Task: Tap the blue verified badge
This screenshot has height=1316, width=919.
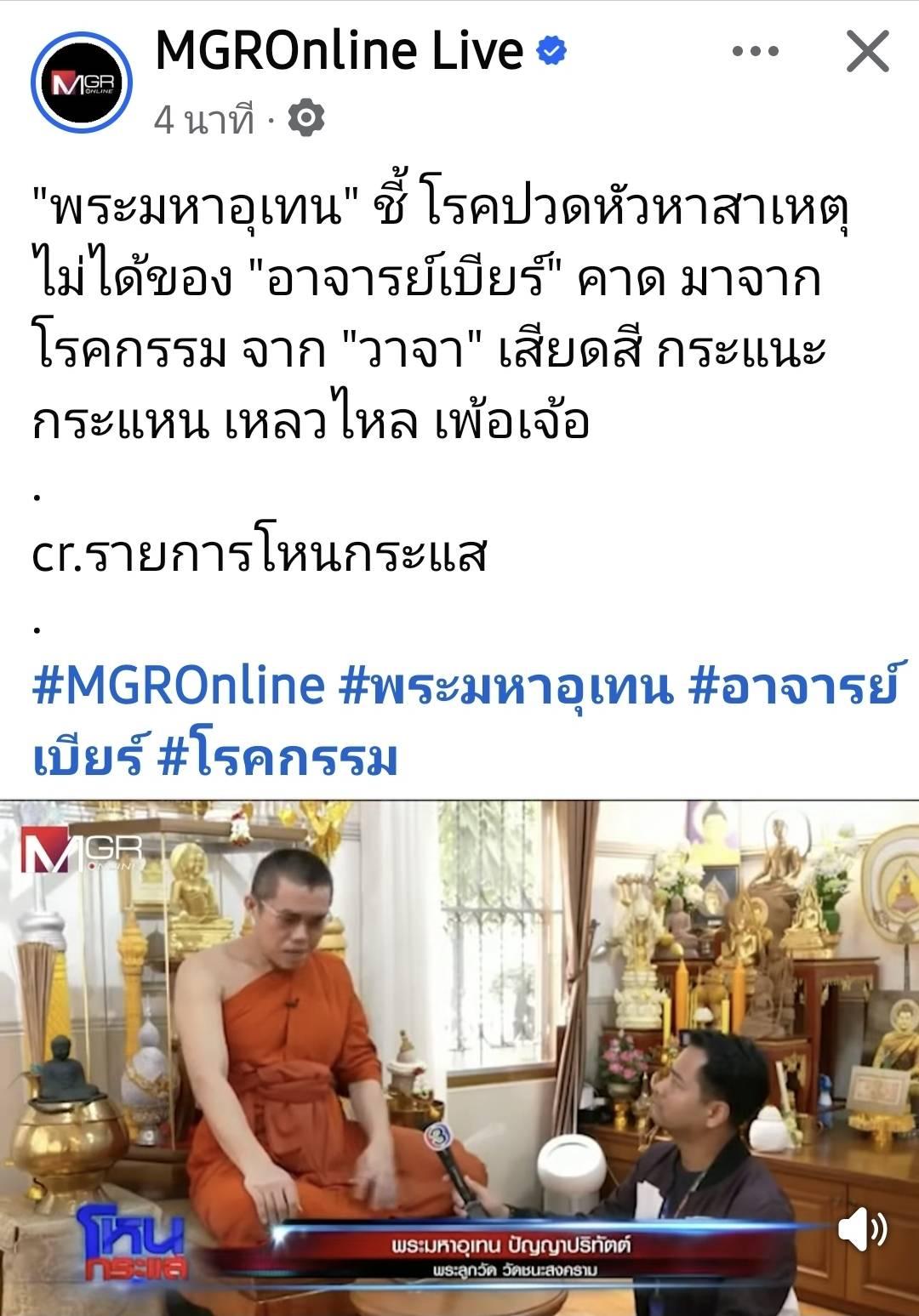Action: [551, 51]
